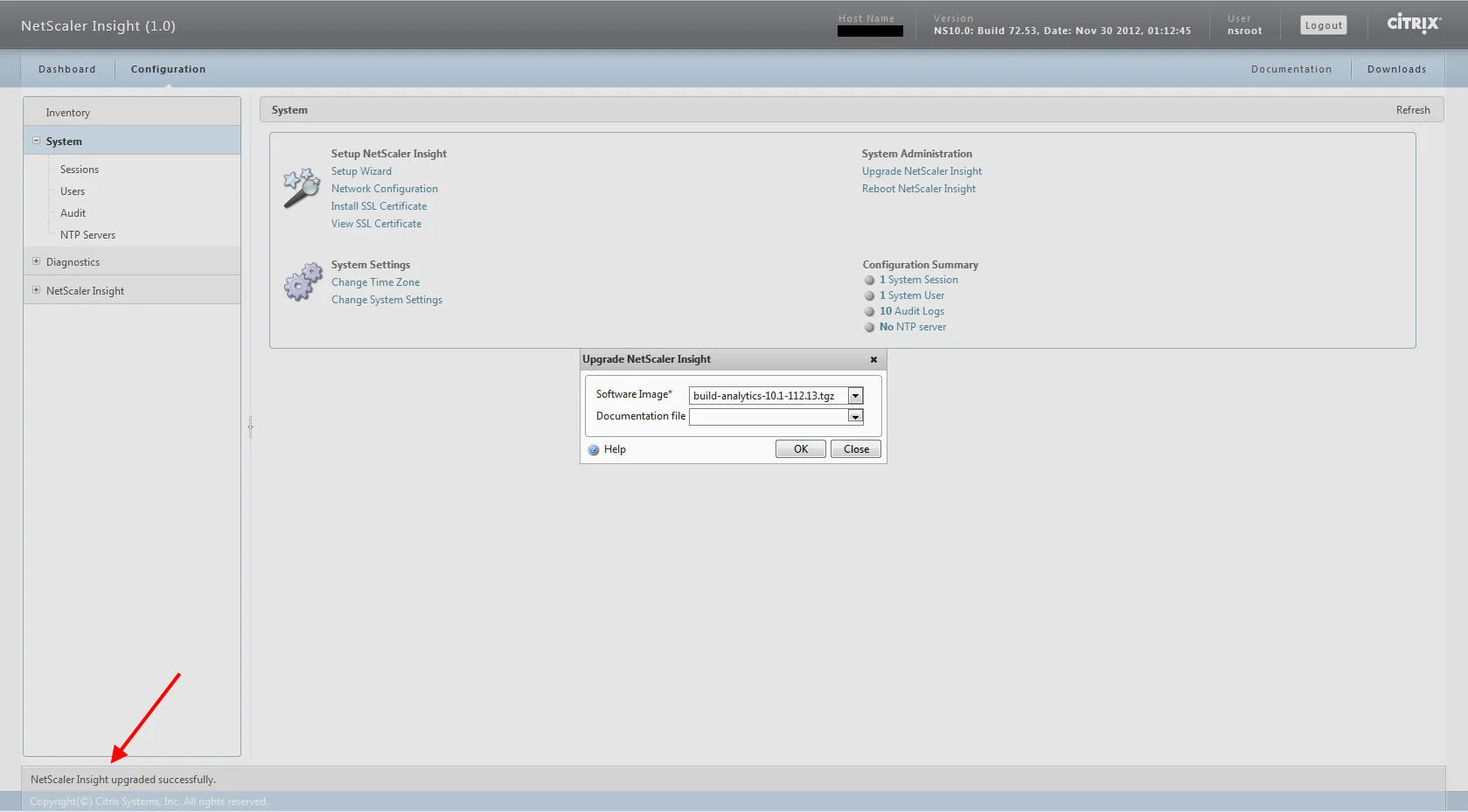1468x812 pixels.
Task: Click the Software Image text field
Action: (x=769, y=396)
